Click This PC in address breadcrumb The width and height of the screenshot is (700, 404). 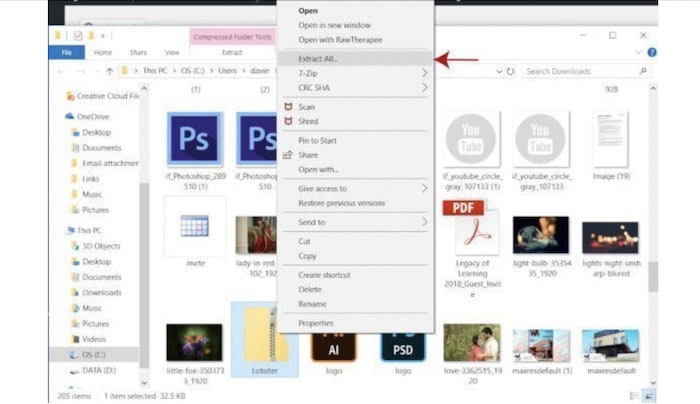tap(155, 71)
